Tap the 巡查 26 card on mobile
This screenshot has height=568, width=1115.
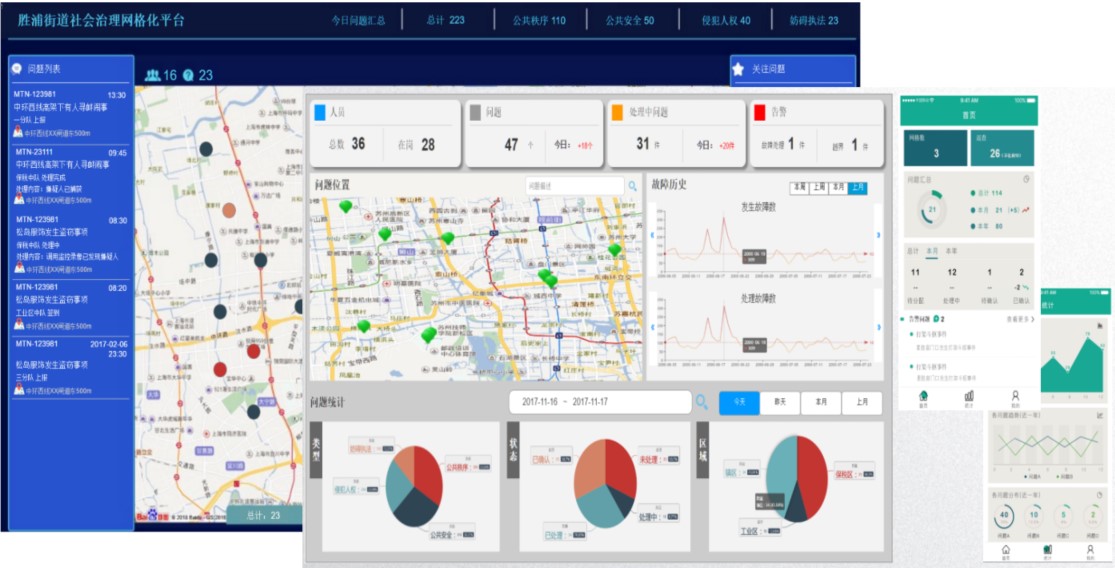pyautogui.click(x=1002, y=148)
